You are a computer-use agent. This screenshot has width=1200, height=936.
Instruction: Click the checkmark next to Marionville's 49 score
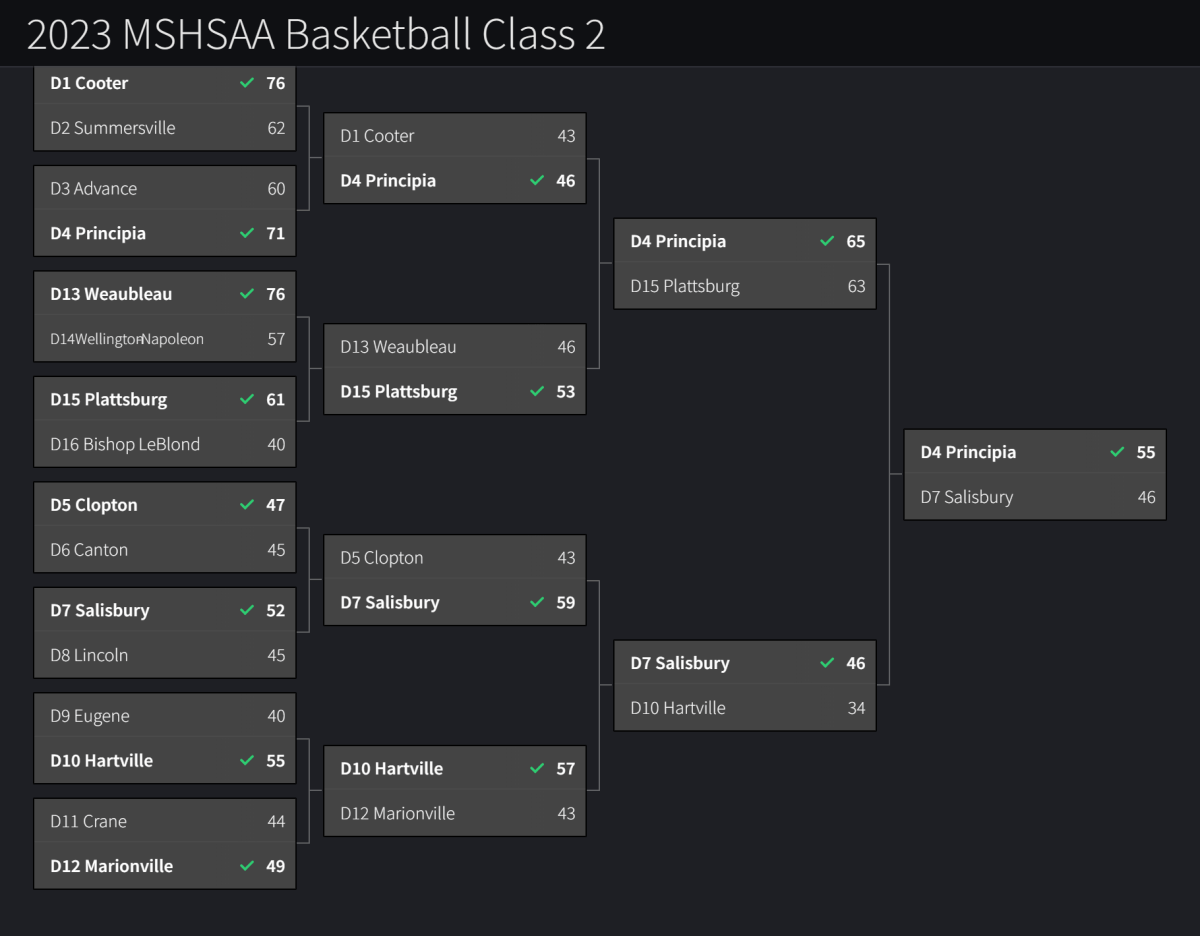[247, 866]
